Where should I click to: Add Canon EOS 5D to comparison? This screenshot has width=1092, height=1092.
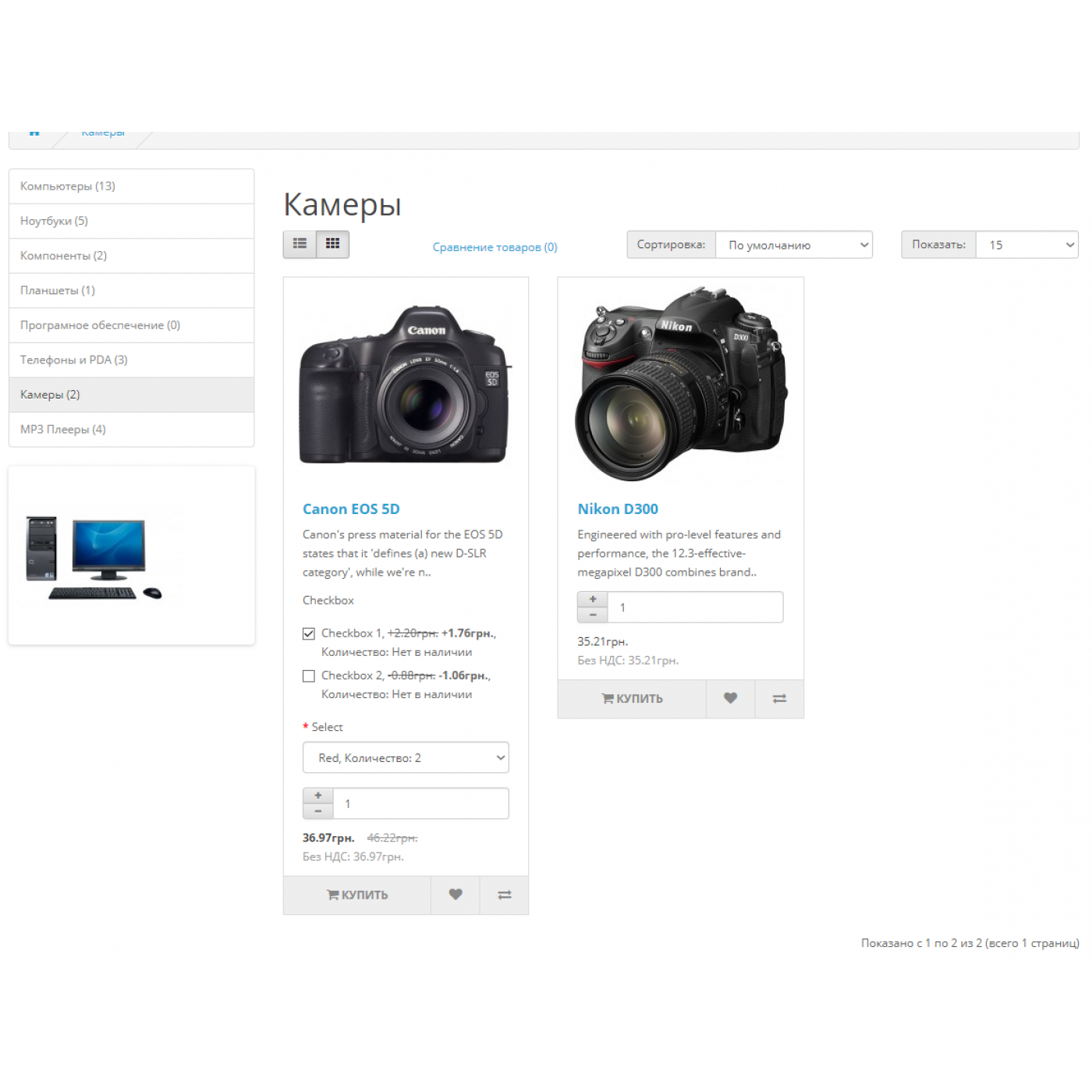click(x=505, y=895)
